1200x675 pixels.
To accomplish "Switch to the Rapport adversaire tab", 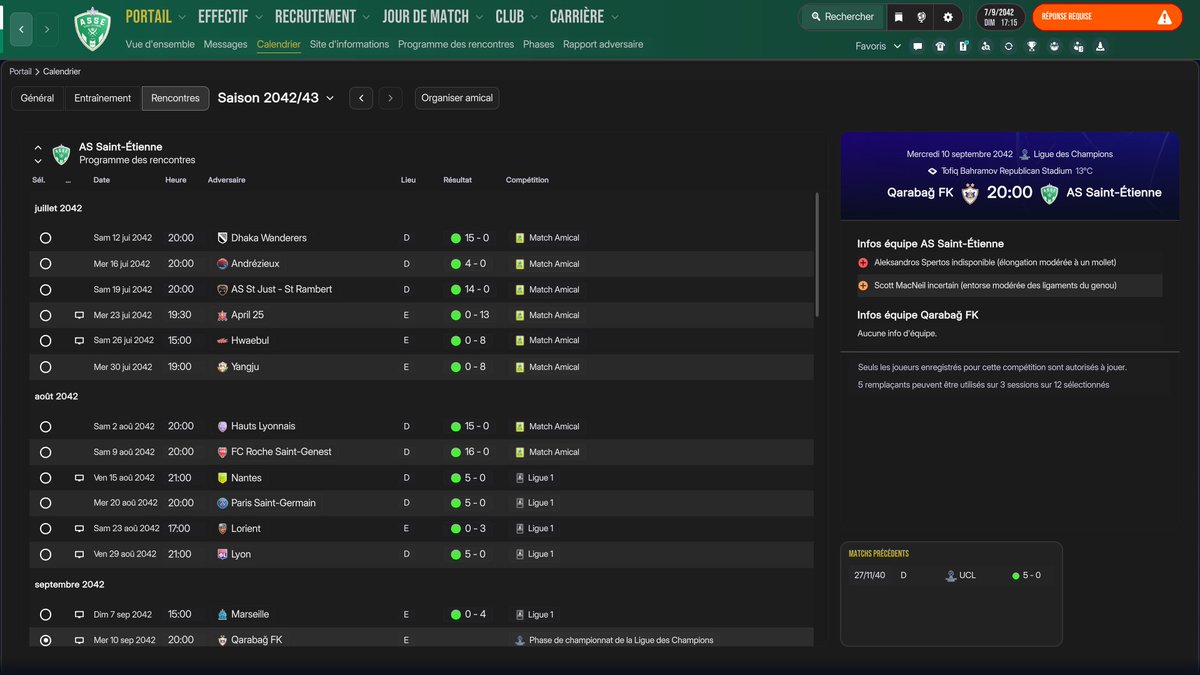I will click(x=603, y=44).
